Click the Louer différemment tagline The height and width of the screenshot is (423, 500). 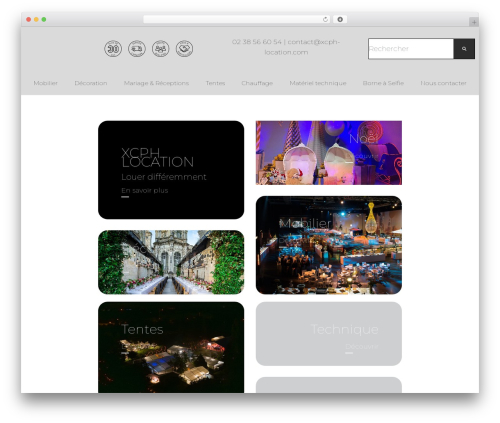(164, 177)
